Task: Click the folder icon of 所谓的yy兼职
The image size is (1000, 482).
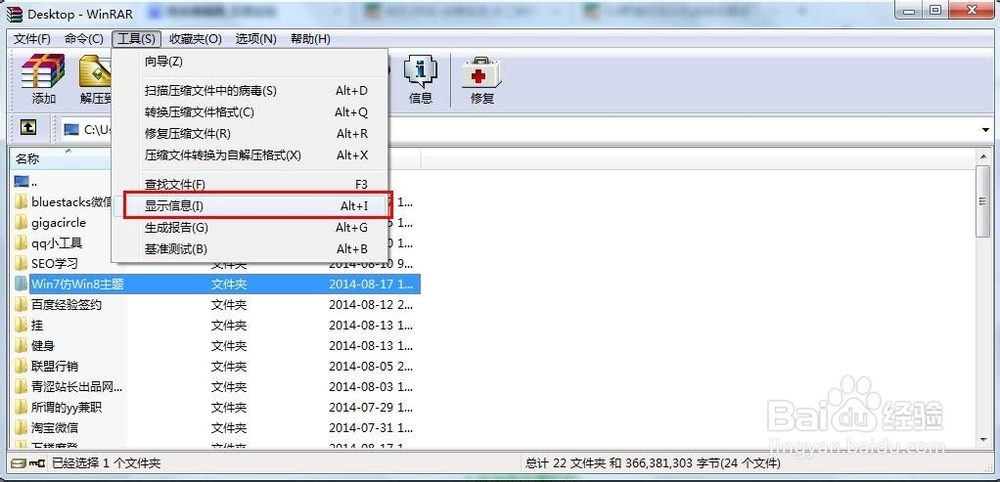Action: (x=22, y=407)
